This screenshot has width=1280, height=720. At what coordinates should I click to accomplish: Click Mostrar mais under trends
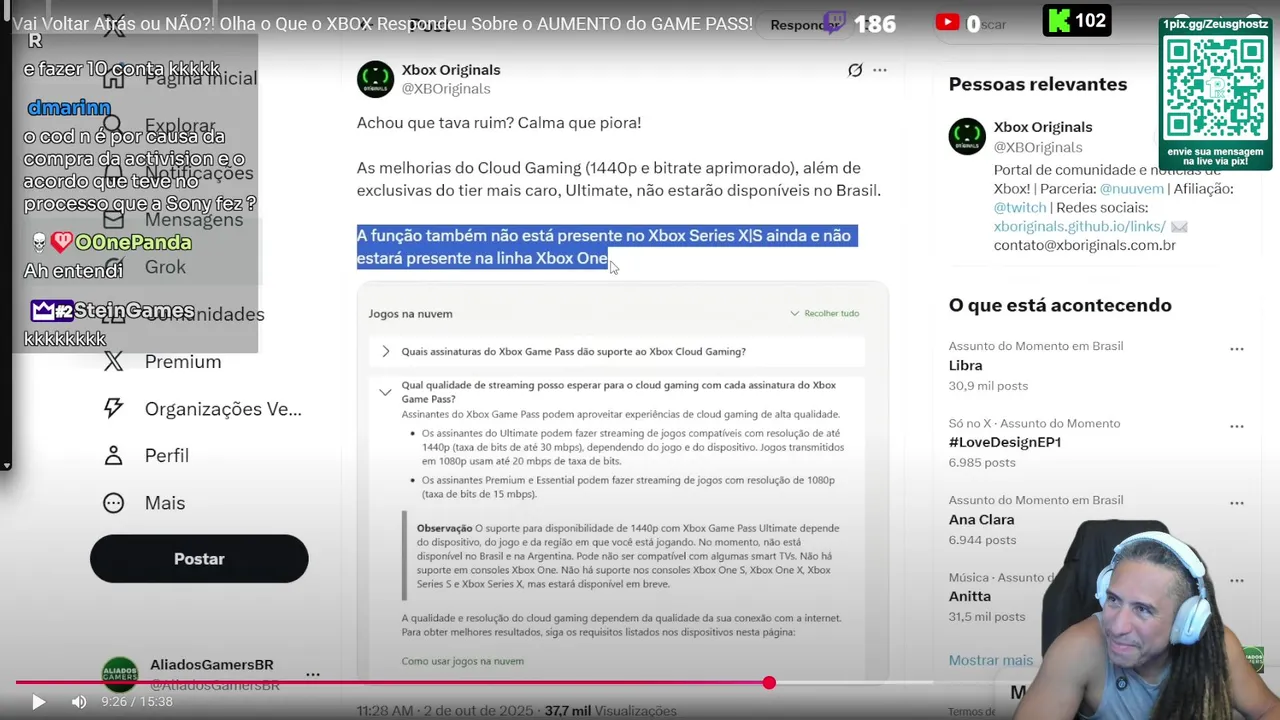(991, 660)
